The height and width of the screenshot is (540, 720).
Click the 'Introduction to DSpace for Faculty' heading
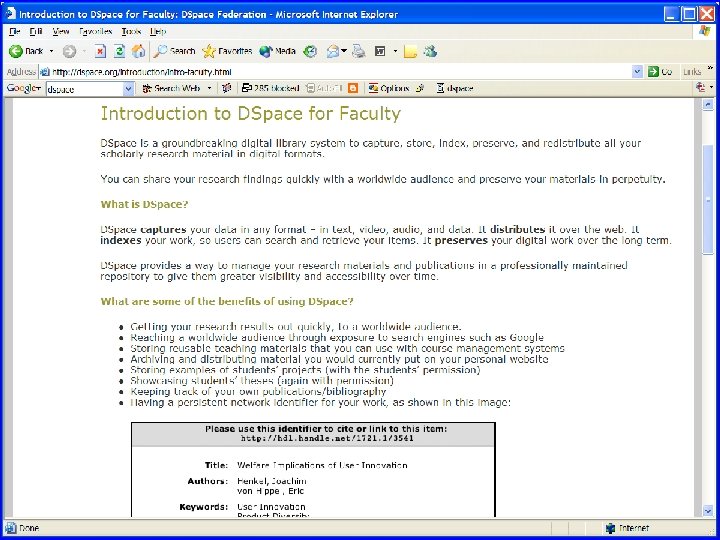coord(251,113)
